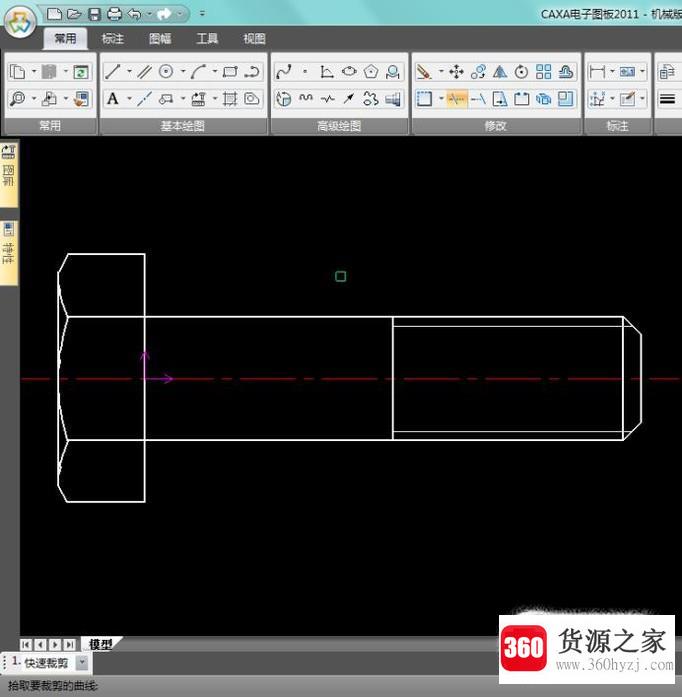Switch to the 视图 ribbon tab
This screenshot has width=682, height=697.
point(254,39)
